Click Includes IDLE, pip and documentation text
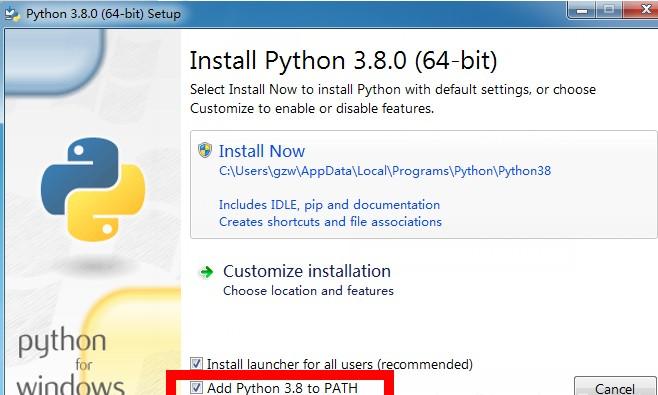The width and height of the screenshot is (658, 395). tap(329, 205)
